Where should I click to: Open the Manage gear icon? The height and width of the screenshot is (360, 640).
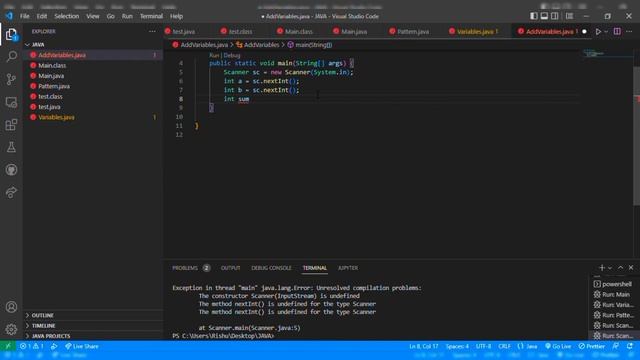point(11,329)
